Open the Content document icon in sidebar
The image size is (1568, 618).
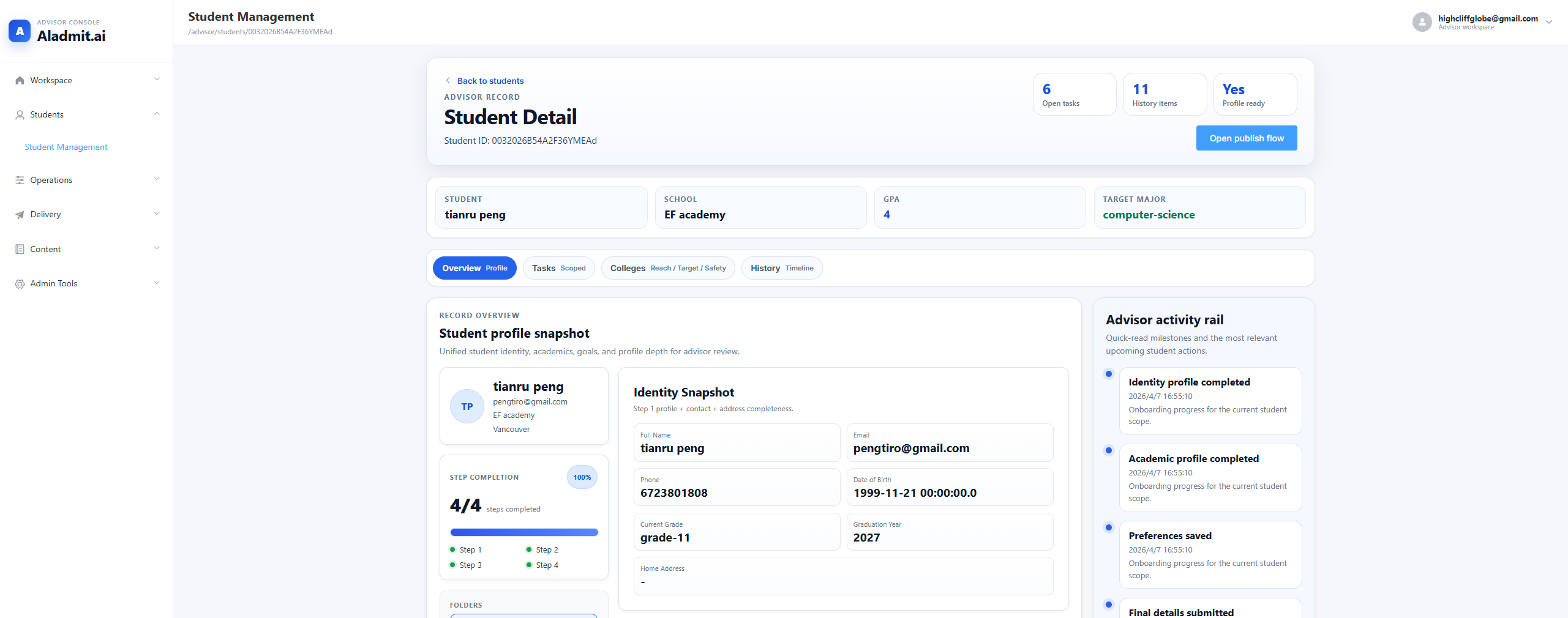(x=20, y=248)
